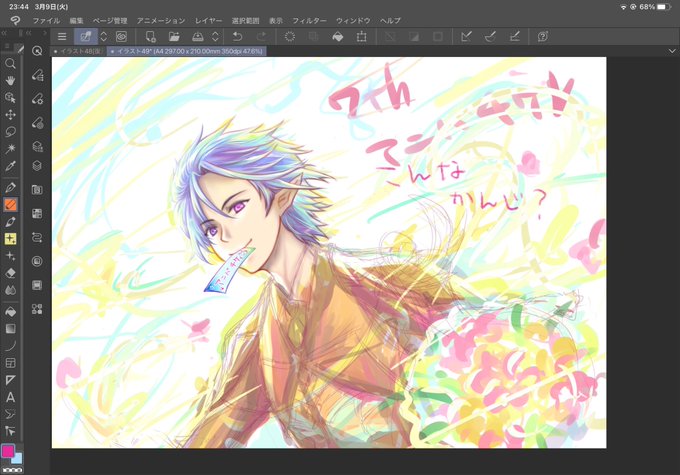Expand the stepper arrows beside the gesture button
The image size is (680, 475).
coord(104,36)
